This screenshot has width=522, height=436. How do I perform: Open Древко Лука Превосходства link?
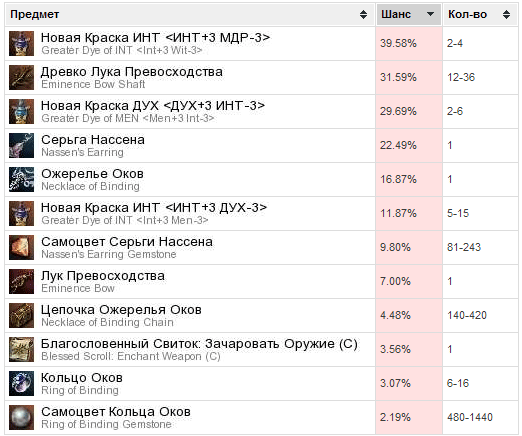pyautogui.click(x=132, y=72)
